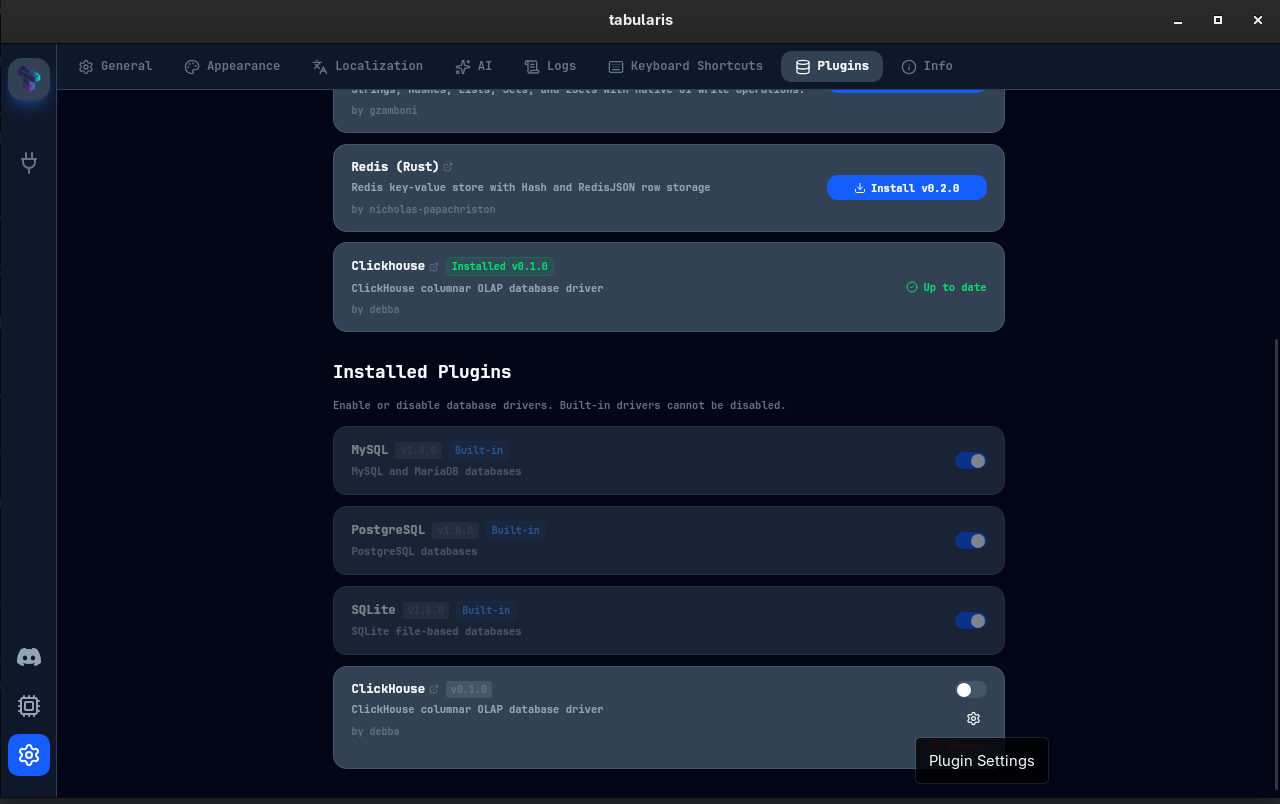Switch to the AI settings tab
Screen dimensions: 1280x804
coord(473,66)
